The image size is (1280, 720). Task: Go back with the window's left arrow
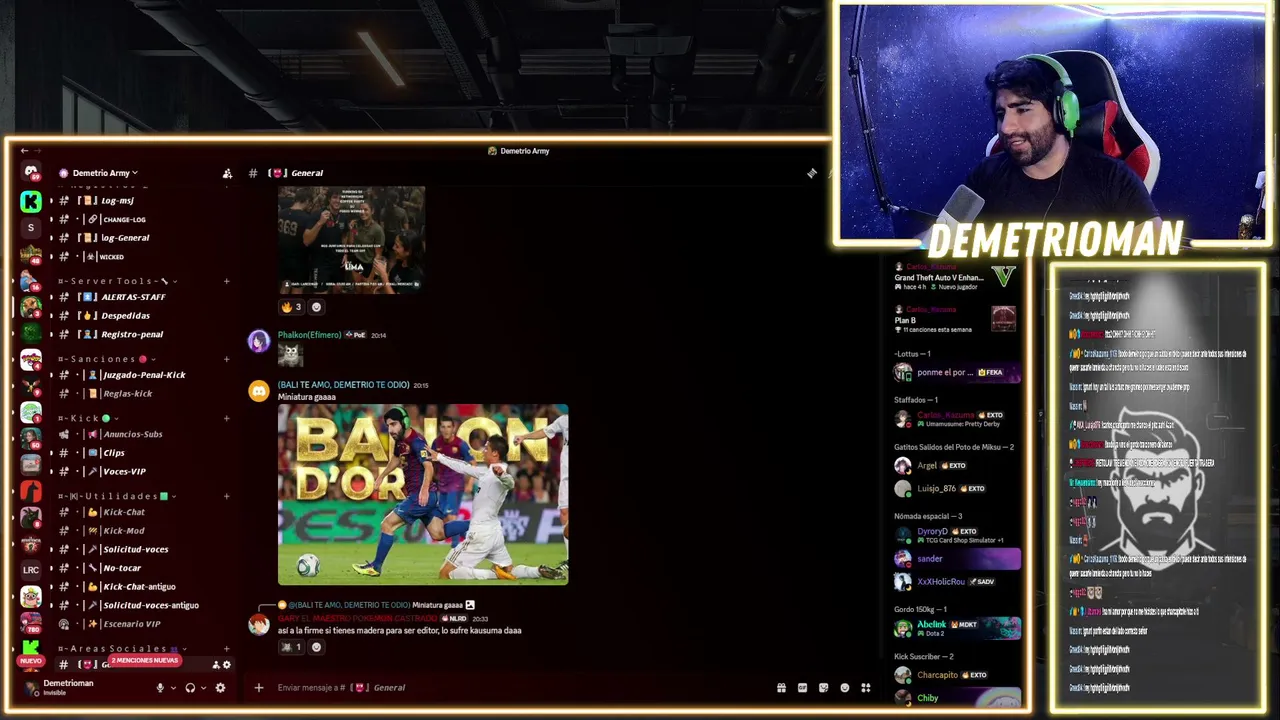tap(24, 151)
